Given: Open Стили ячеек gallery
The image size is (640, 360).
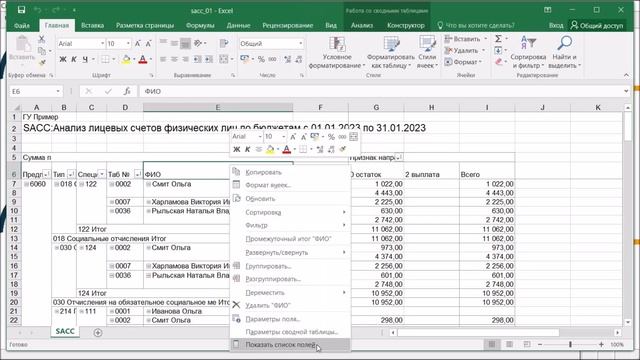Looking at the screenshot, I should 427,52.
